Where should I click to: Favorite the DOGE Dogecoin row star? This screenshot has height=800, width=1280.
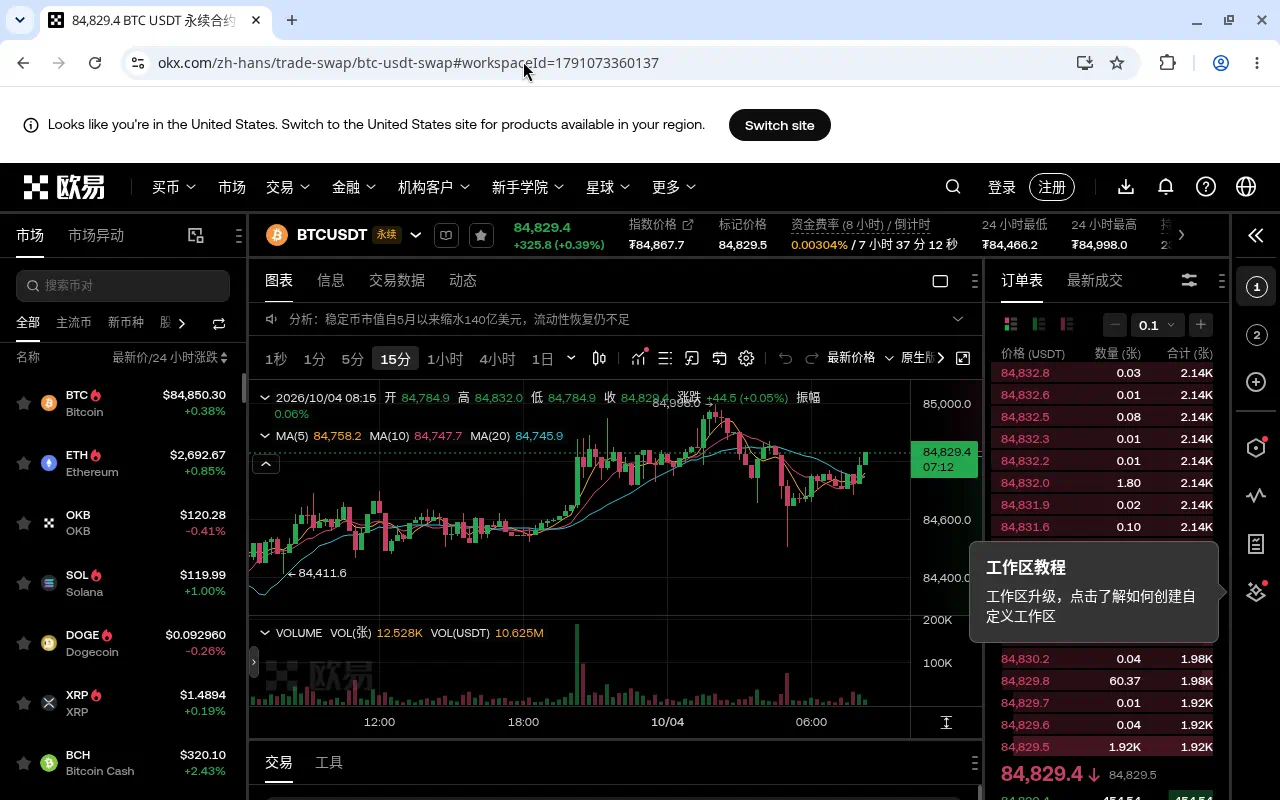pos(24,643)
